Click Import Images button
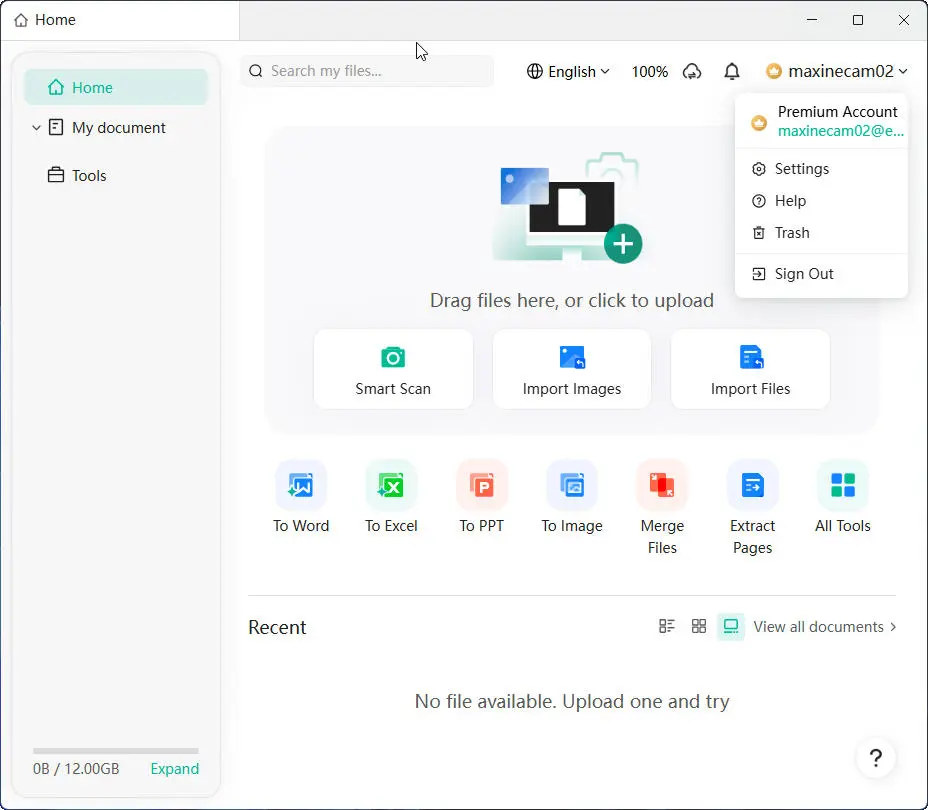Viewport: 928px width, 810px height. (x=572, y=370)
